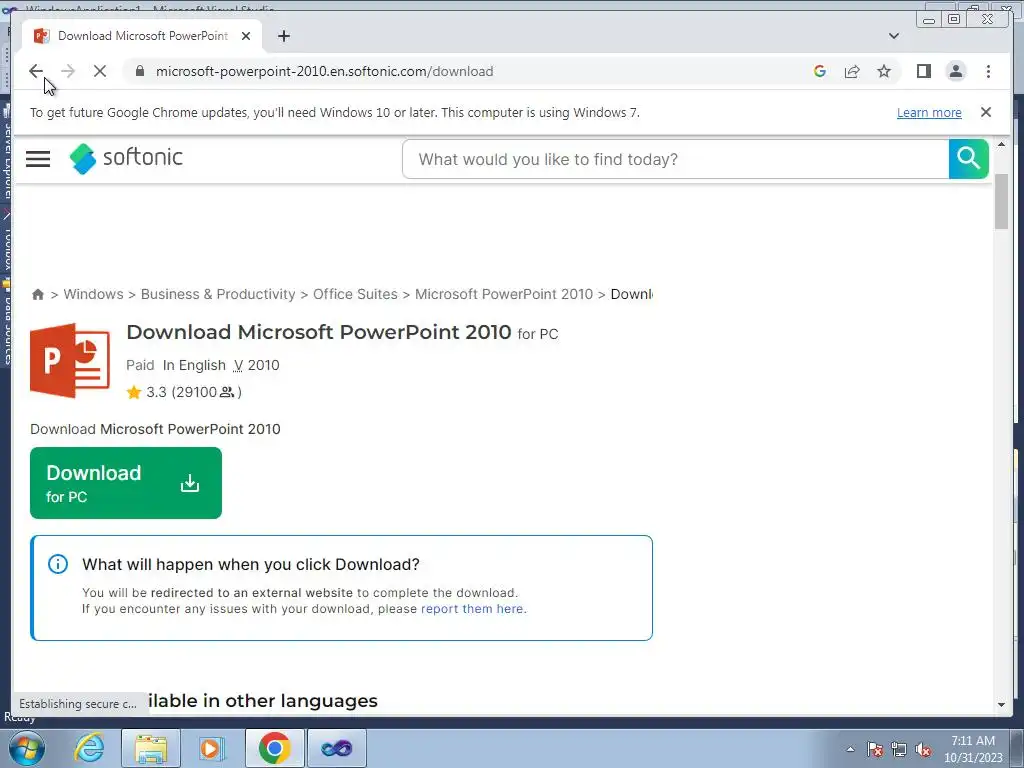This screenshot has width=1024, height=768.
Task: Open the Windows breadcrumb link
Action: (x=93, y=294)
